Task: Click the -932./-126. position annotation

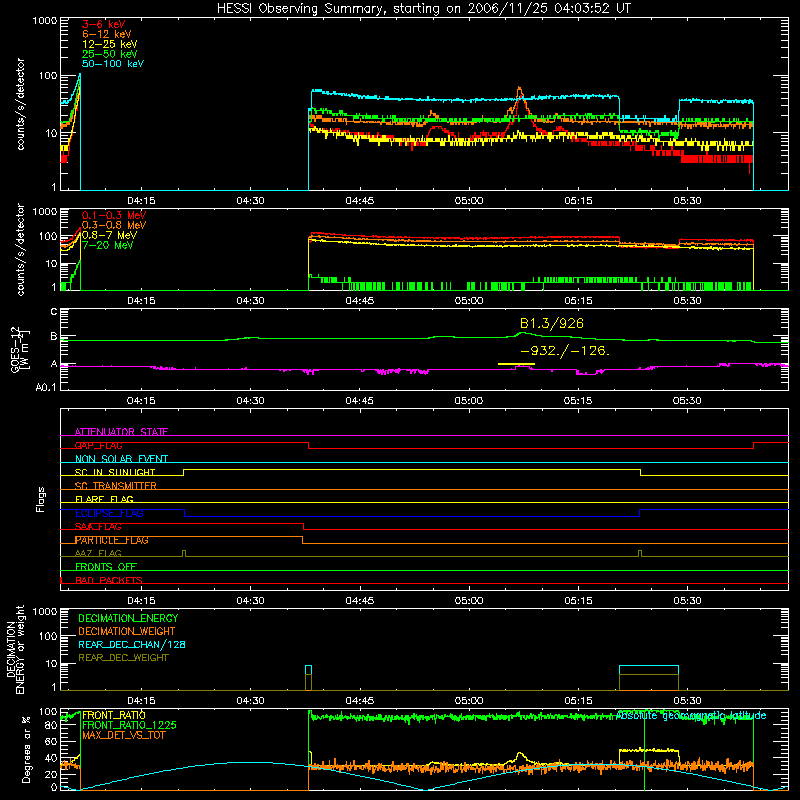Action: (x=565, y=351)
